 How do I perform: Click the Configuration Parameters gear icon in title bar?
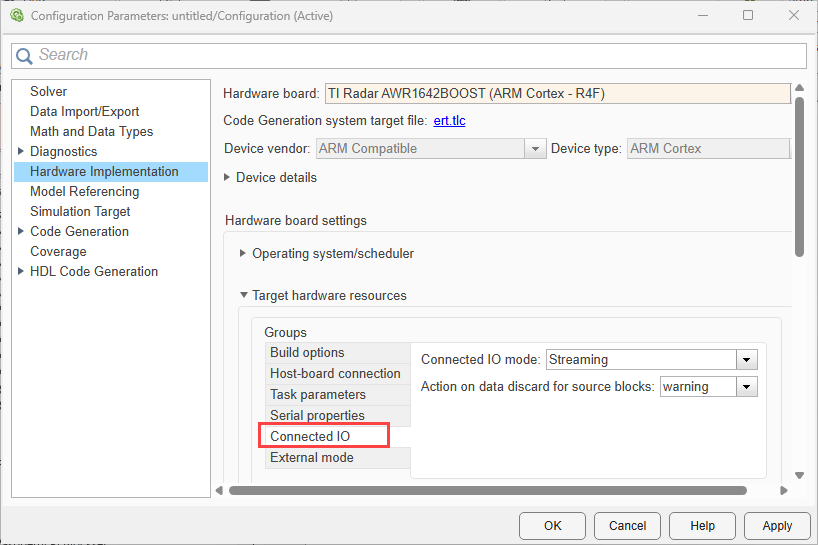[17, 15]
